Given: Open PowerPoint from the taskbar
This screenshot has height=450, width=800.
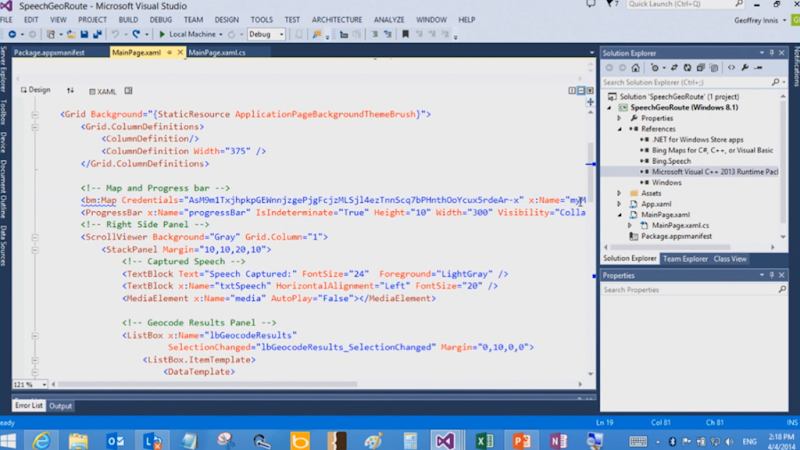Looking at the screenshot, I should pos(521,440).
